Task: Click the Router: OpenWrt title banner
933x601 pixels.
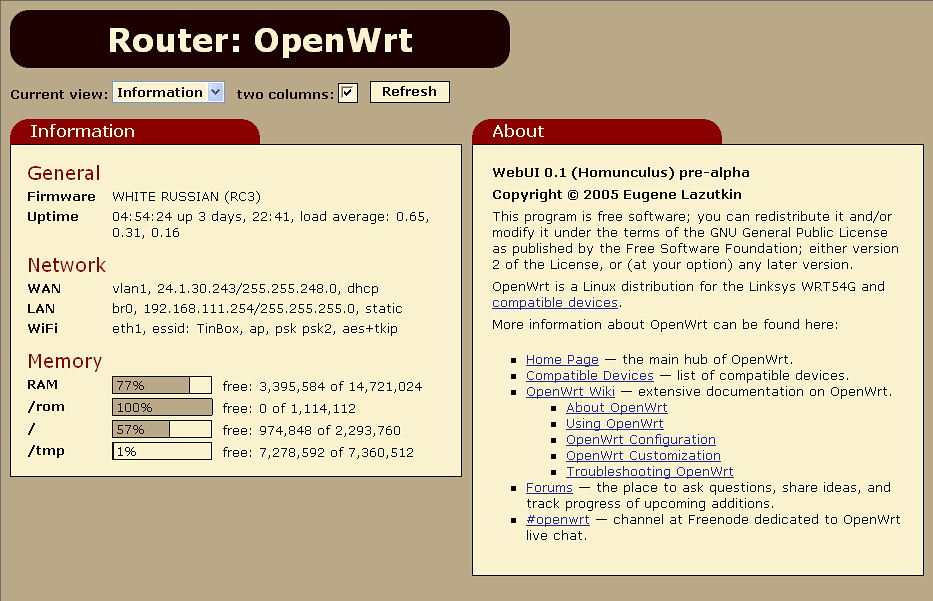Action: click(x=260, y=39)
